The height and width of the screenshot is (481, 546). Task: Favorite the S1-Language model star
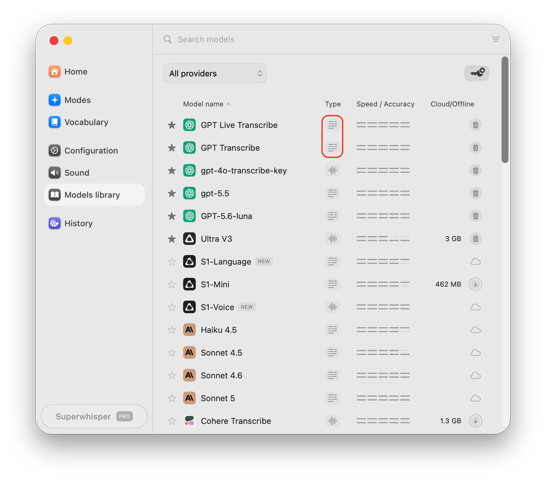pos(172,262)
